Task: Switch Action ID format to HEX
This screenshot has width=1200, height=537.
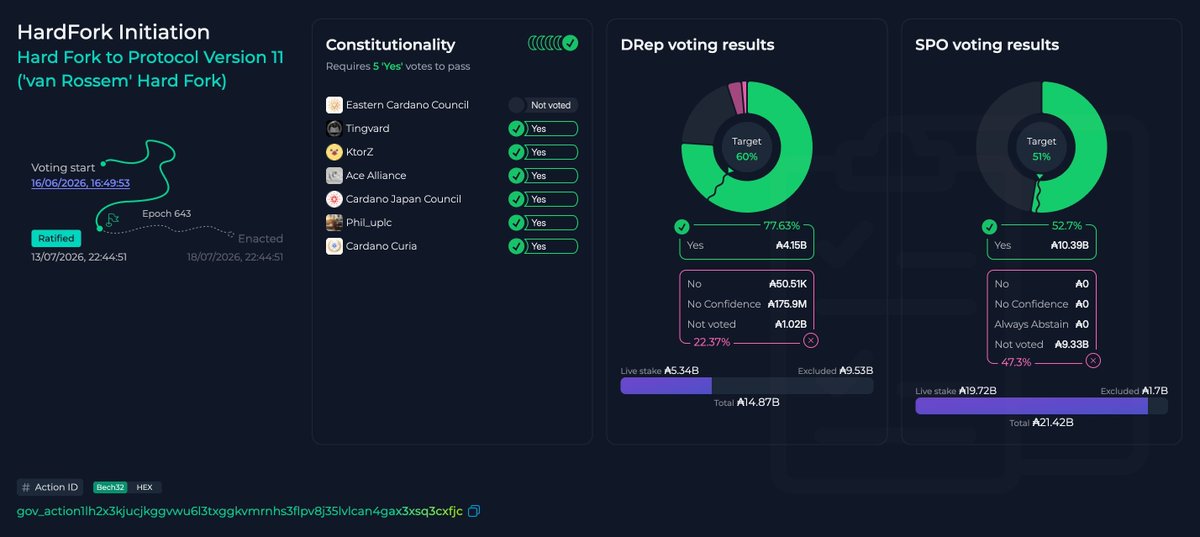Action: 144,487
